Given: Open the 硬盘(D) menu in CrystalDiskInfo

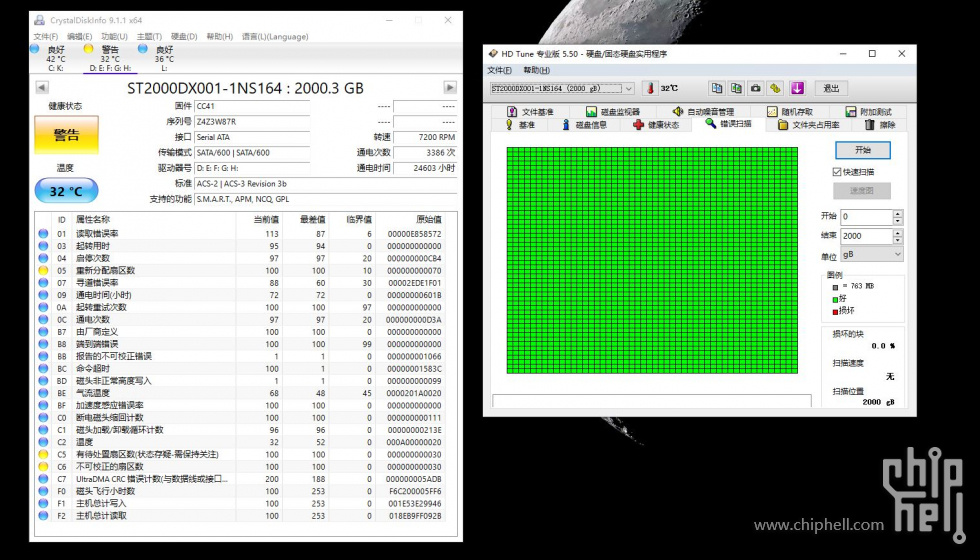Looking at the screenshot, I should pos(184,37).
